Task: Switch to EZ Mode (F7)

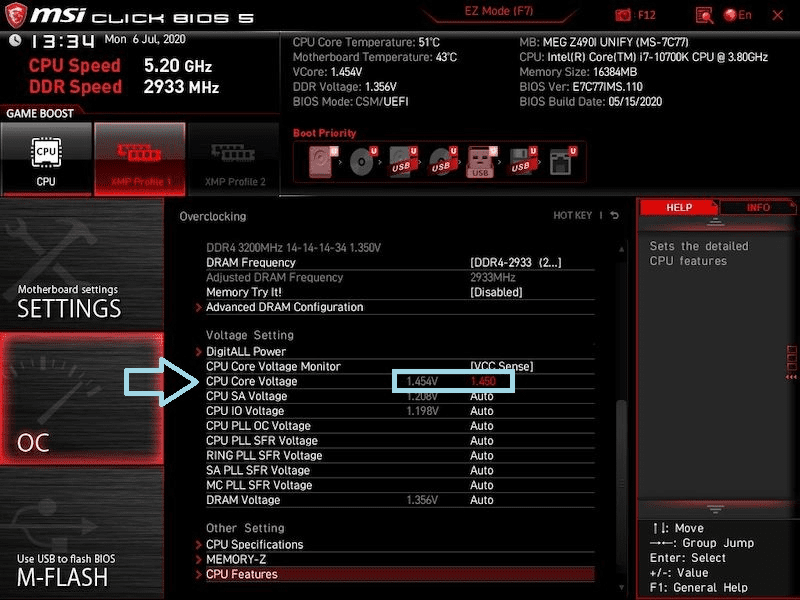Action: [499, 11]
